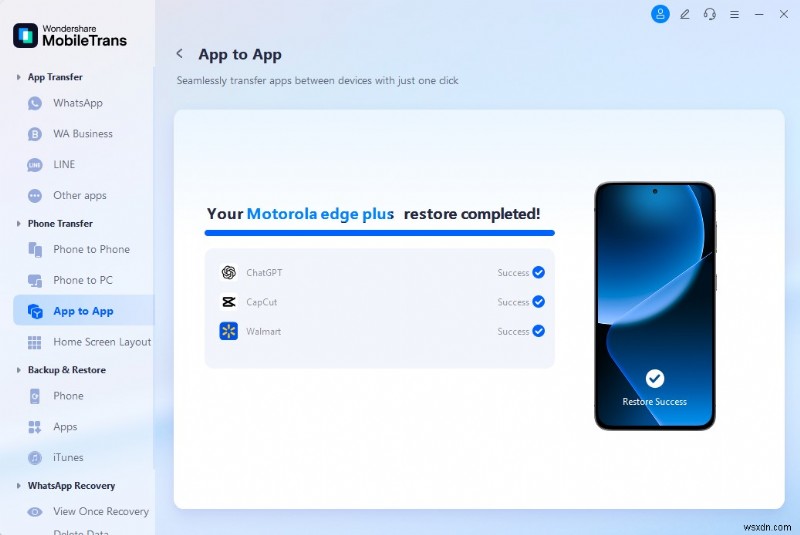Click the ChatGPT app name
Image resolution: width=800 pixels, height=535 pixels.
tap(264, 273)
